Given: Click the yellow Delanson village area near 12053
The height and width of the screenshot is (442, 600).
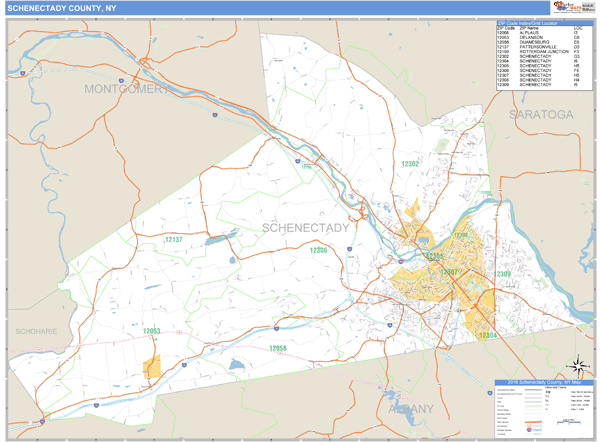Looking at the screenshot, I should coord(152,367).
